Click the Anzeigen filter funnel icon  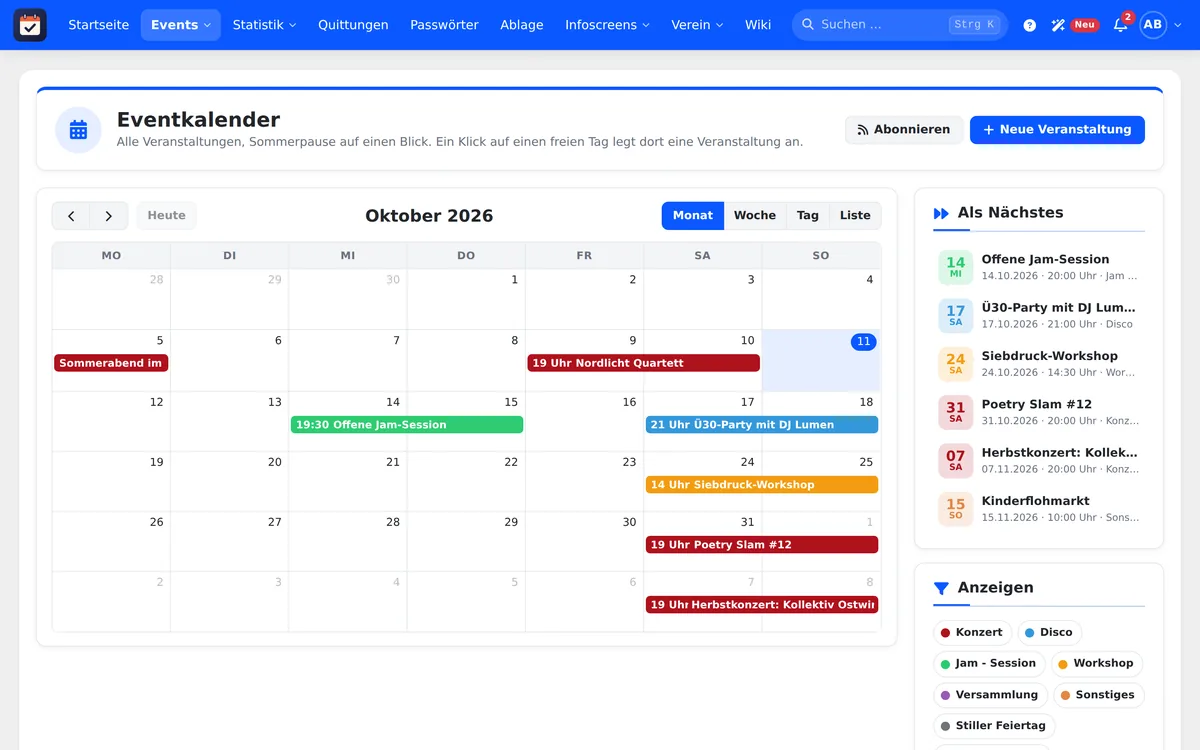pos(941,588)
